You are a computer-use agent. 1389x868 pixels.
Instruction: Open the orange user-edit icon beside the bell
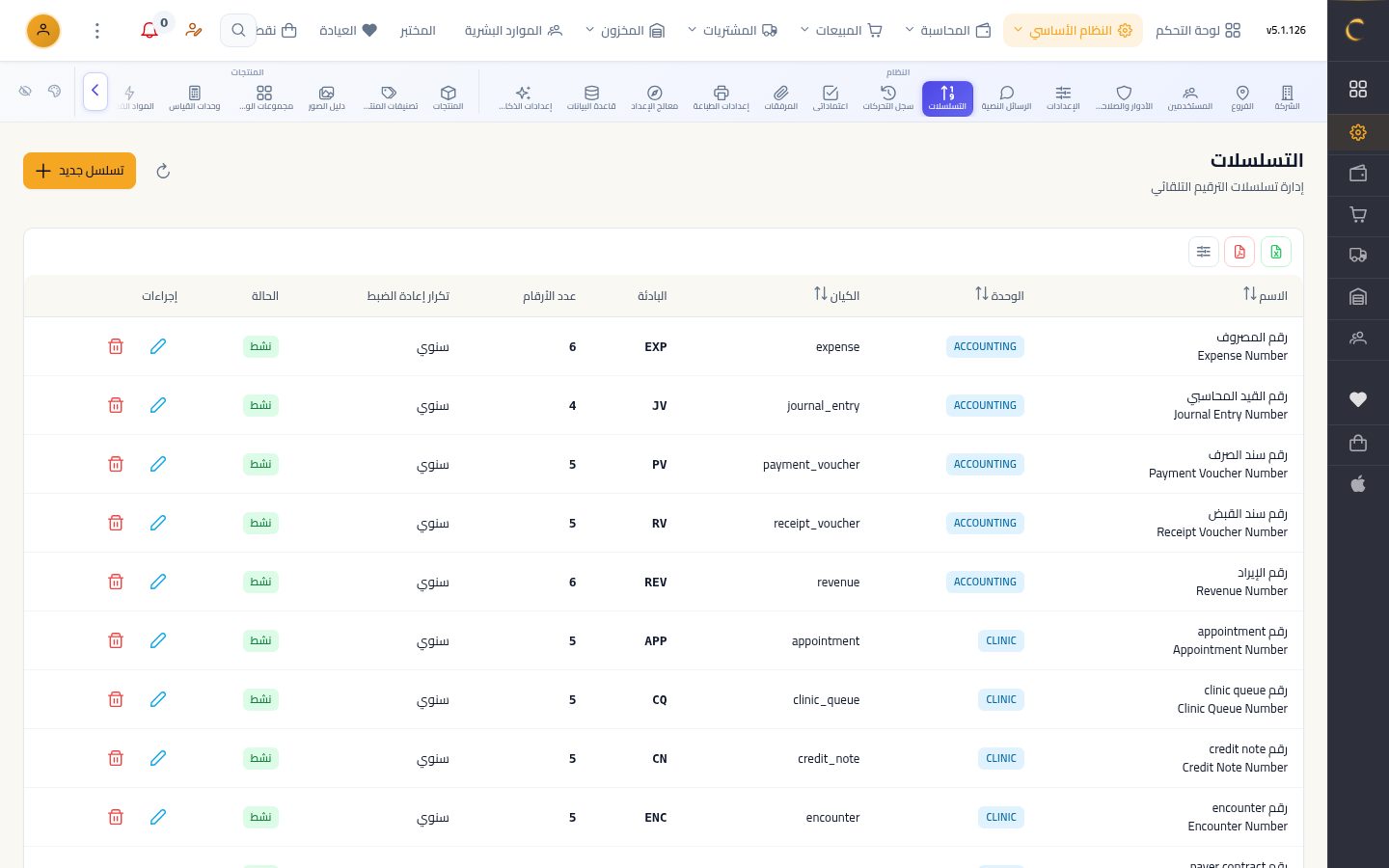(194, 31)
